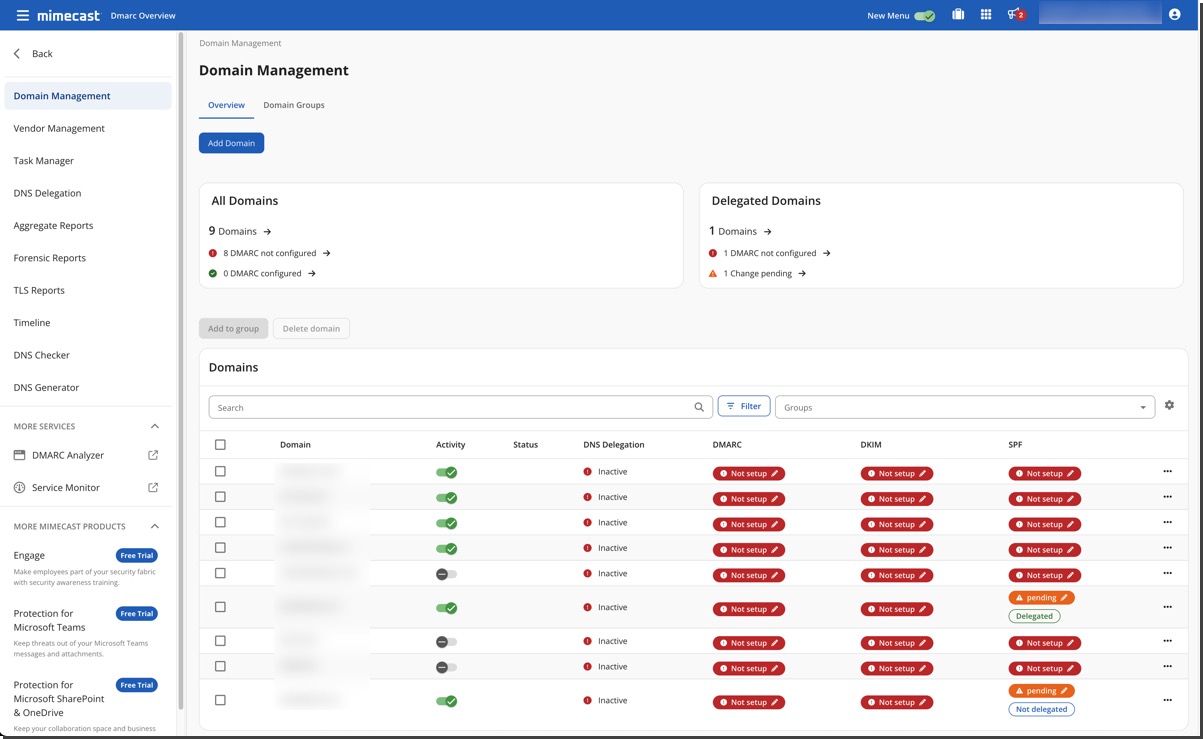Toggle the New Menu switch
Viewport: 1203px width, 739px height.
click(x=925, y=16)
